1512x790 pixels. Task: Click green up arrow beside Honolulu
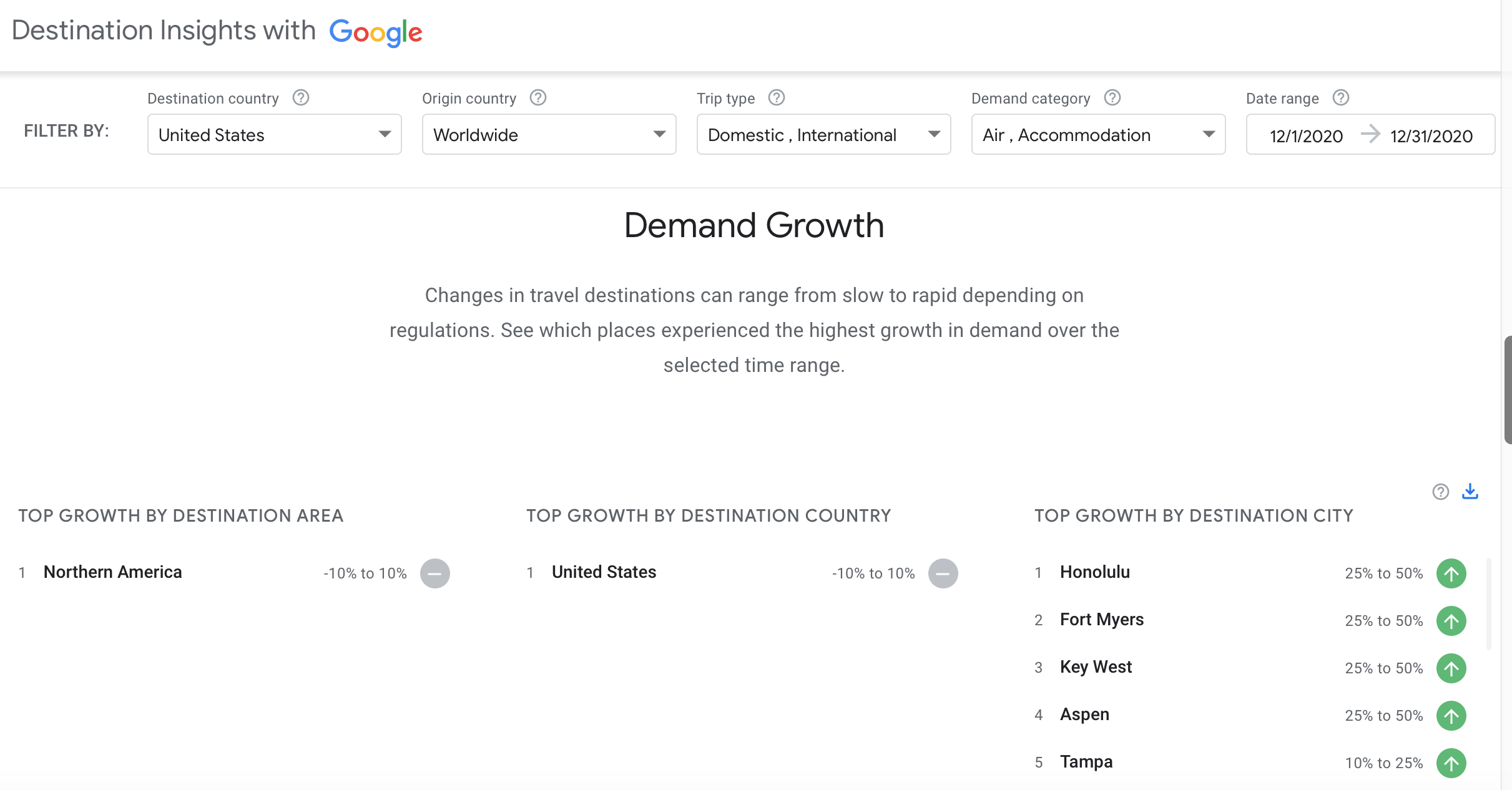pos(1451,573)
